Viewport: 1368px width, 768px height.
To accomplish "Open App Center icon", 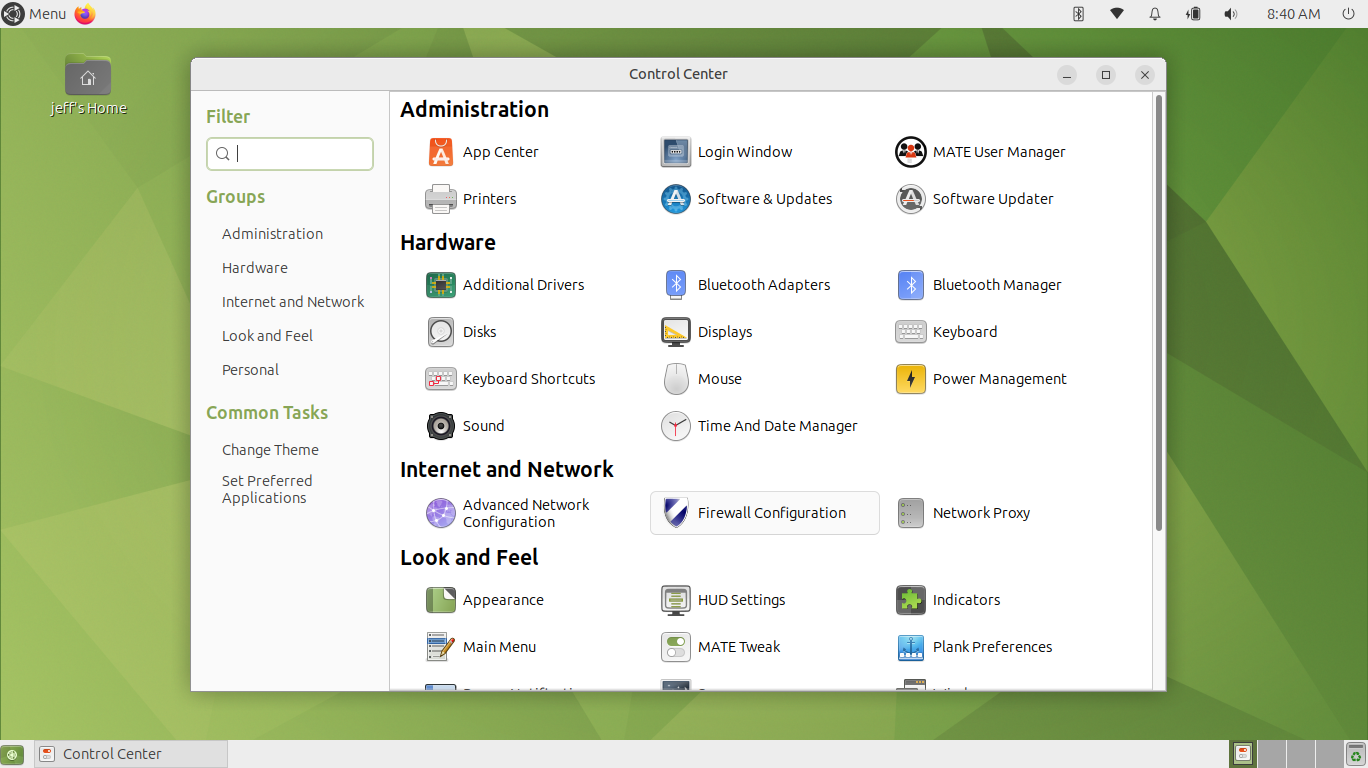I will click(441, 152).
